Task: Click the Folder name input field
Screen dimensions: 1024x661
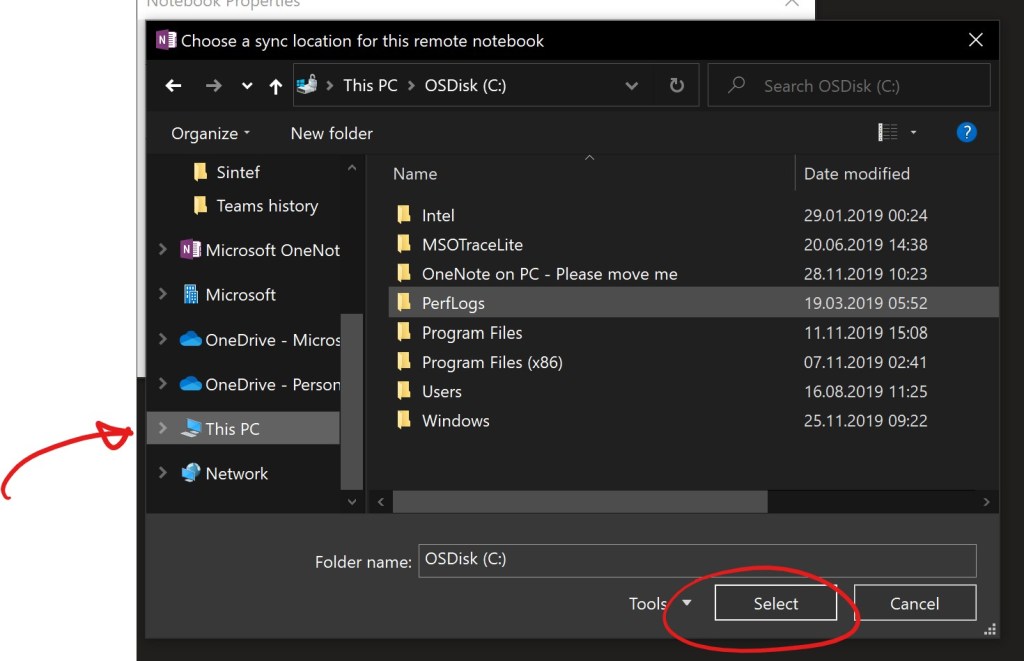Action: [696, 560]
